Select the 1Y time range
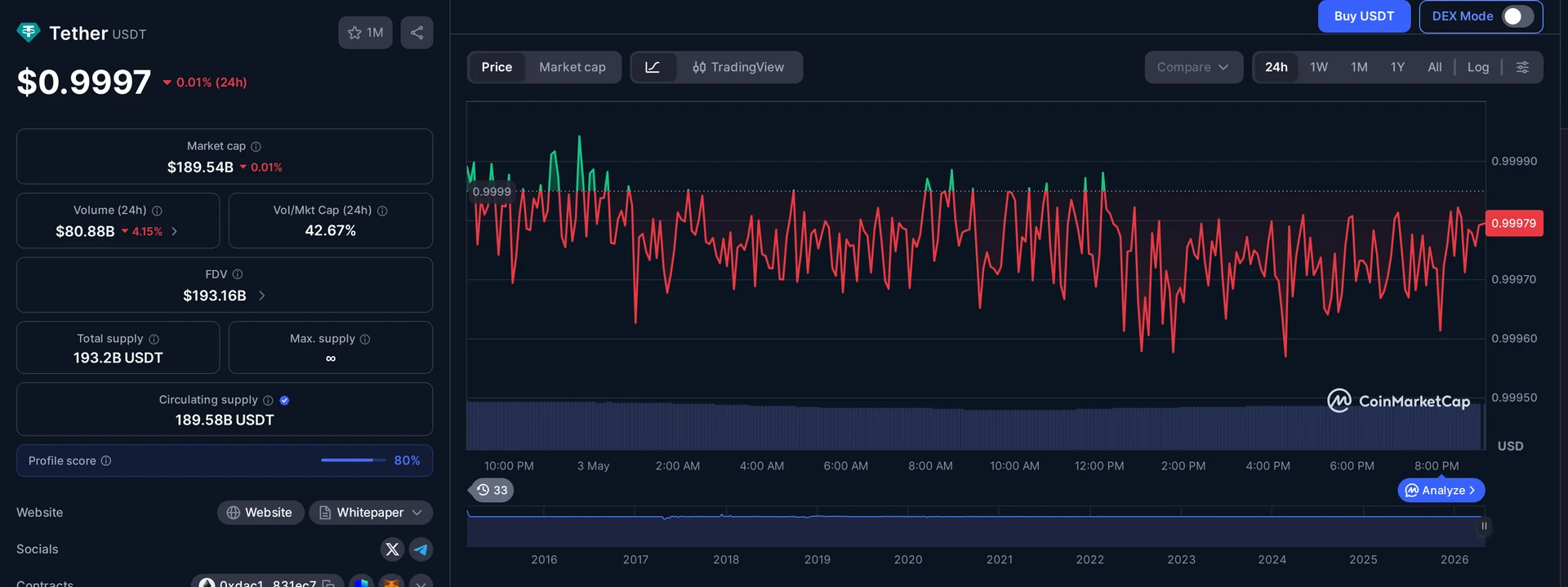The image size is (1568, 587). (1398, 67)
